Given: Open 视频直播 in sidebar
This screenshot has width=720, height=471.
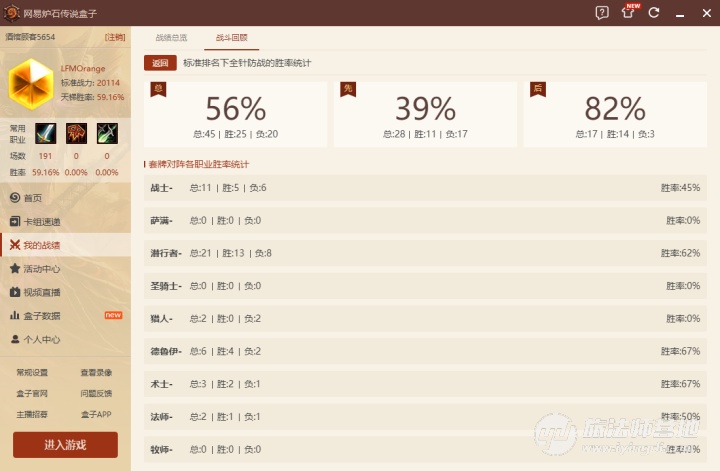Looking at the screenshot, I should click(41, 292).
